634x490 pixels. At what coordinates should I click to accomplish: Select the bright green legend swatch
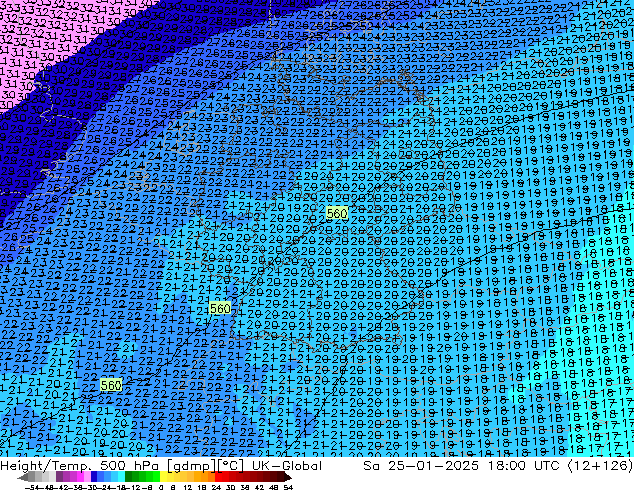coord(156,477)
